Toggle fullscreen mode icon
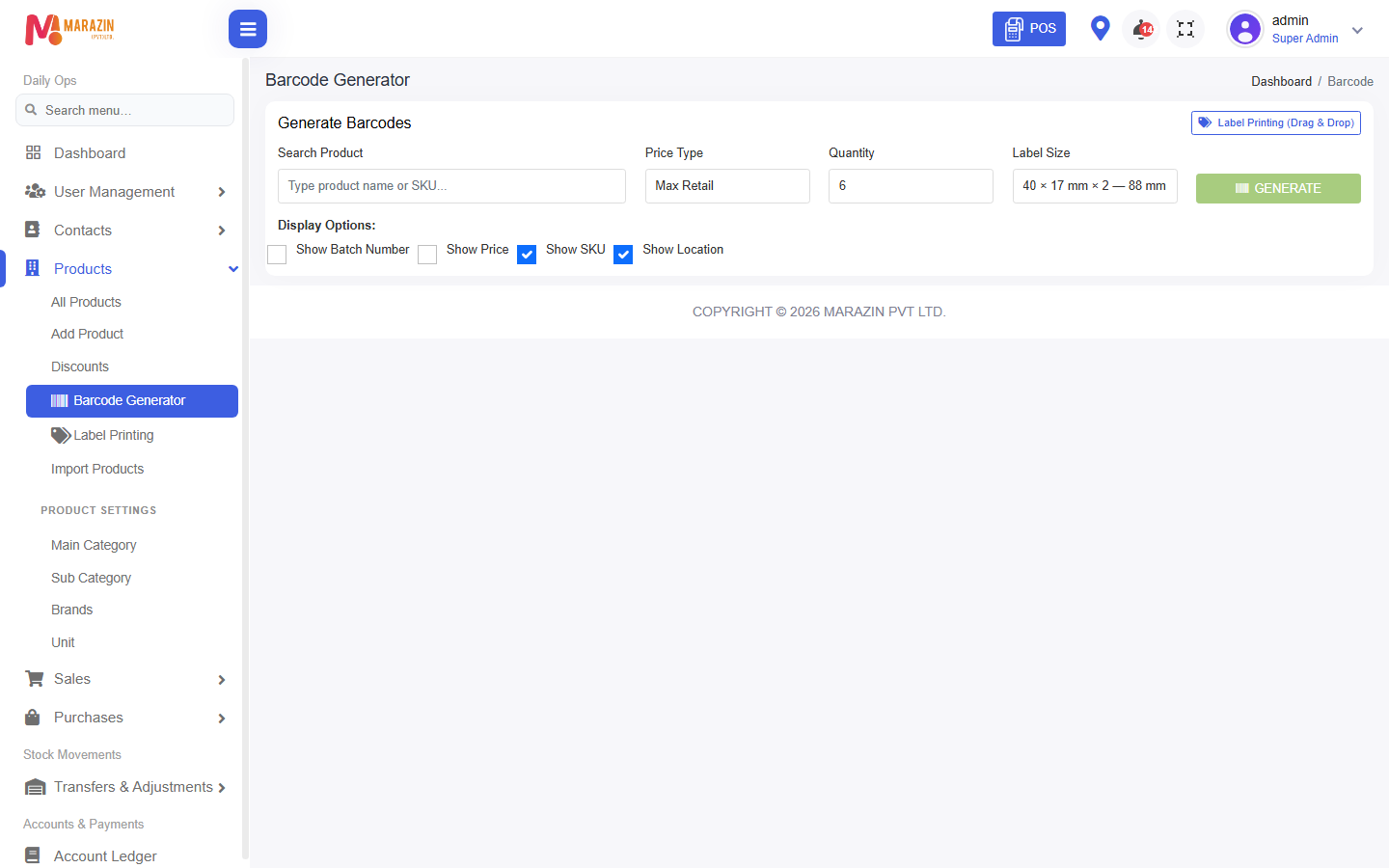 (1185, 29)
